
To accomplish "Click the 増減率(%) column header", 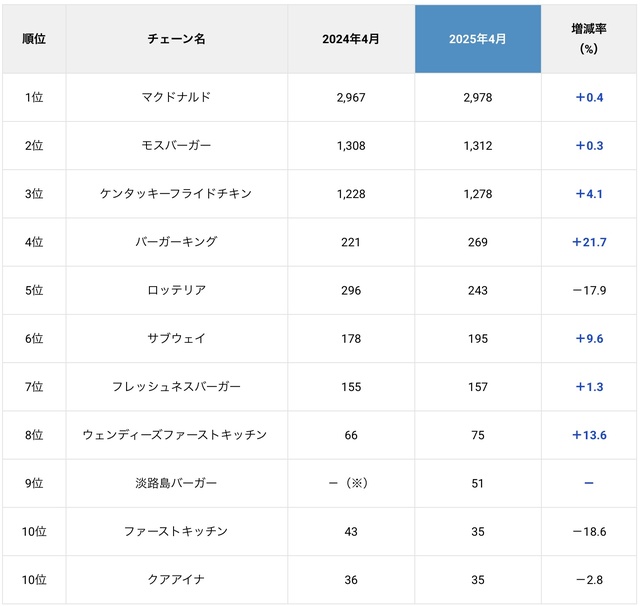I will [x=589, y=39].
